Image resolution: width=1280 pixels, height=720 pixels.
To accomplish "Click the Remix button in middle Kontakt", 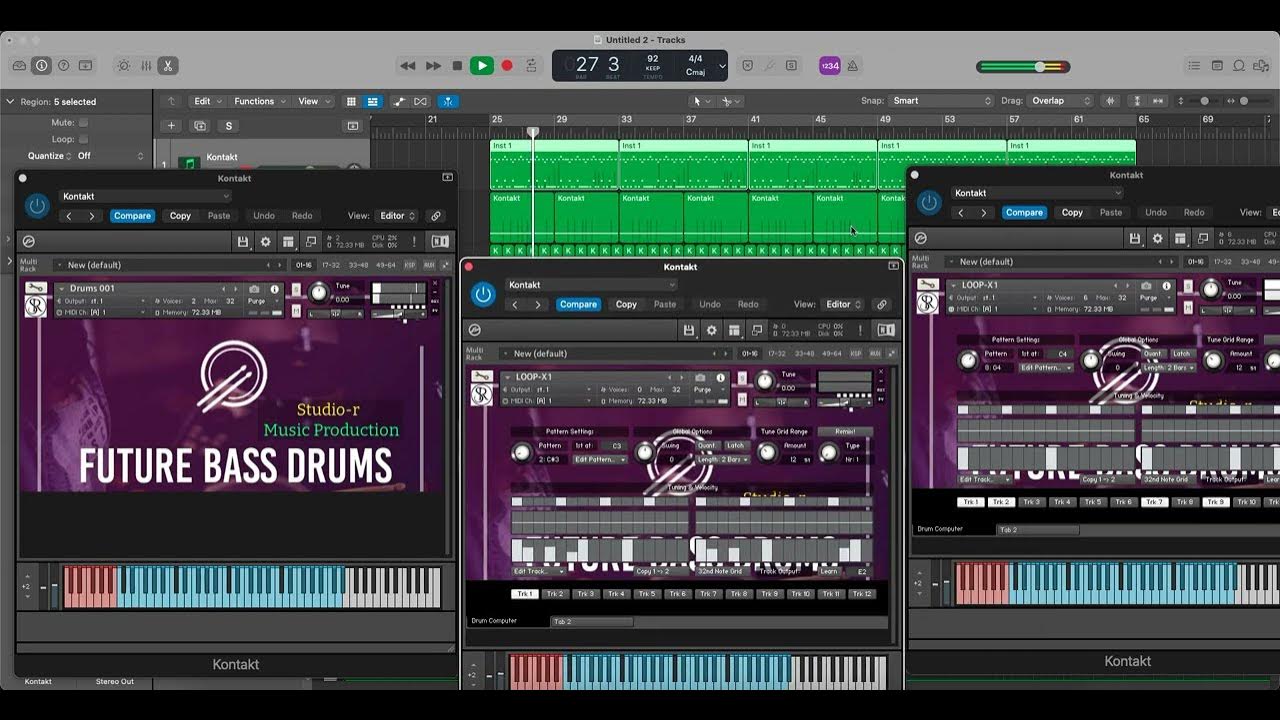I will coord(845,432).
